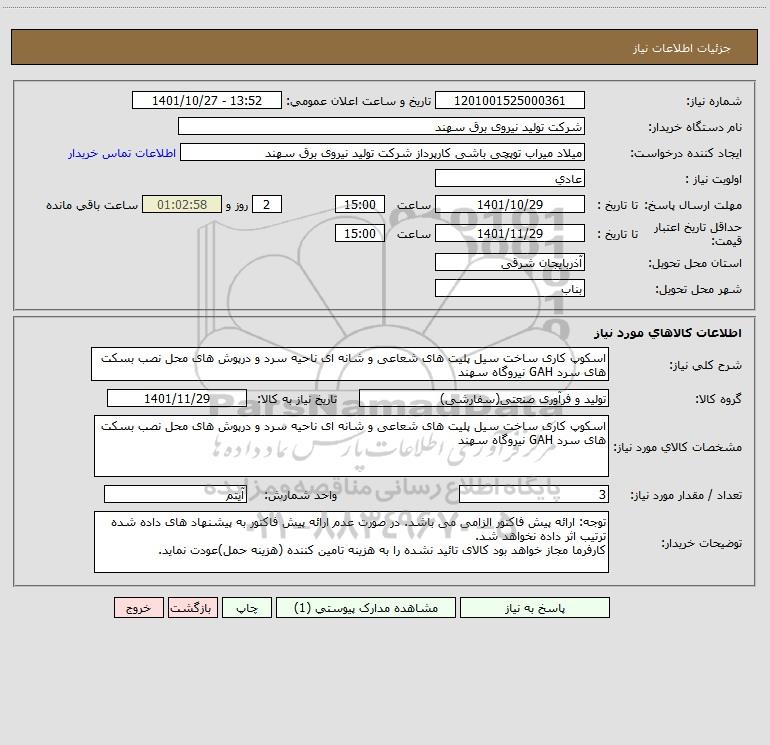Click the label تاریخ و ساعت اعلان عمومی:

tap(359, 101)
